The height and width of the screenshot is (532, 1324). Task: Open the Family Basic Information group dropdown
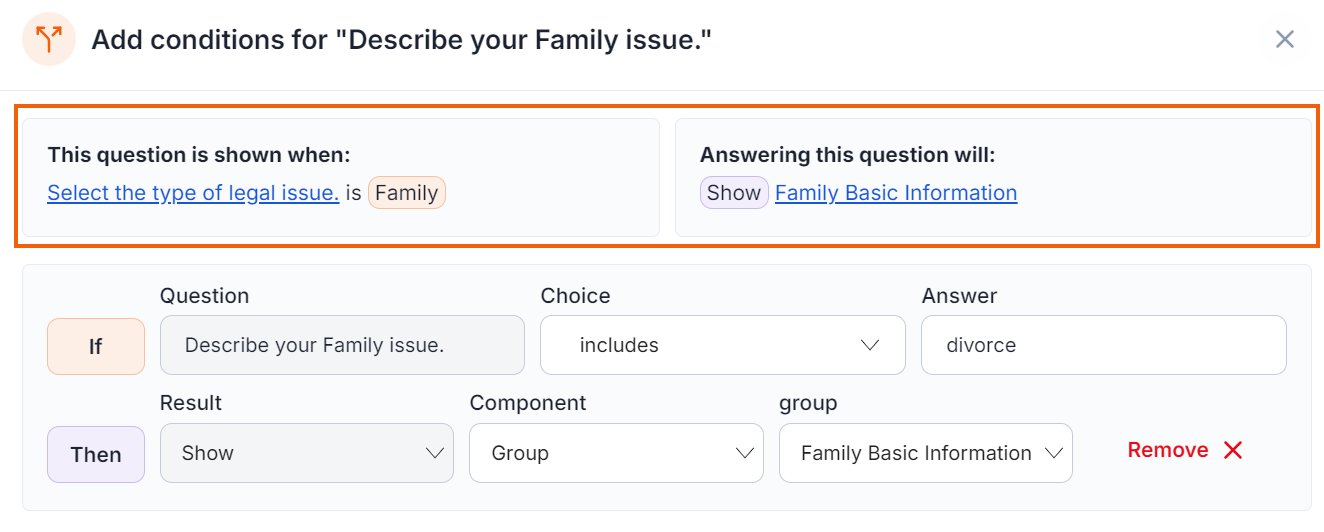click(926, 453)
